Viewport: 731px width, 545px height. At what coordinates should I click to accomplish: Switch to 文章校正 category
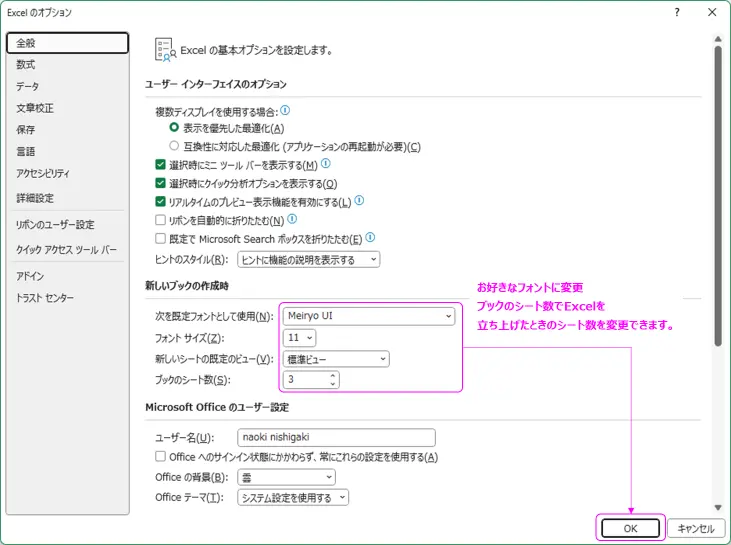pyautogui.click(x=68, y=108)
